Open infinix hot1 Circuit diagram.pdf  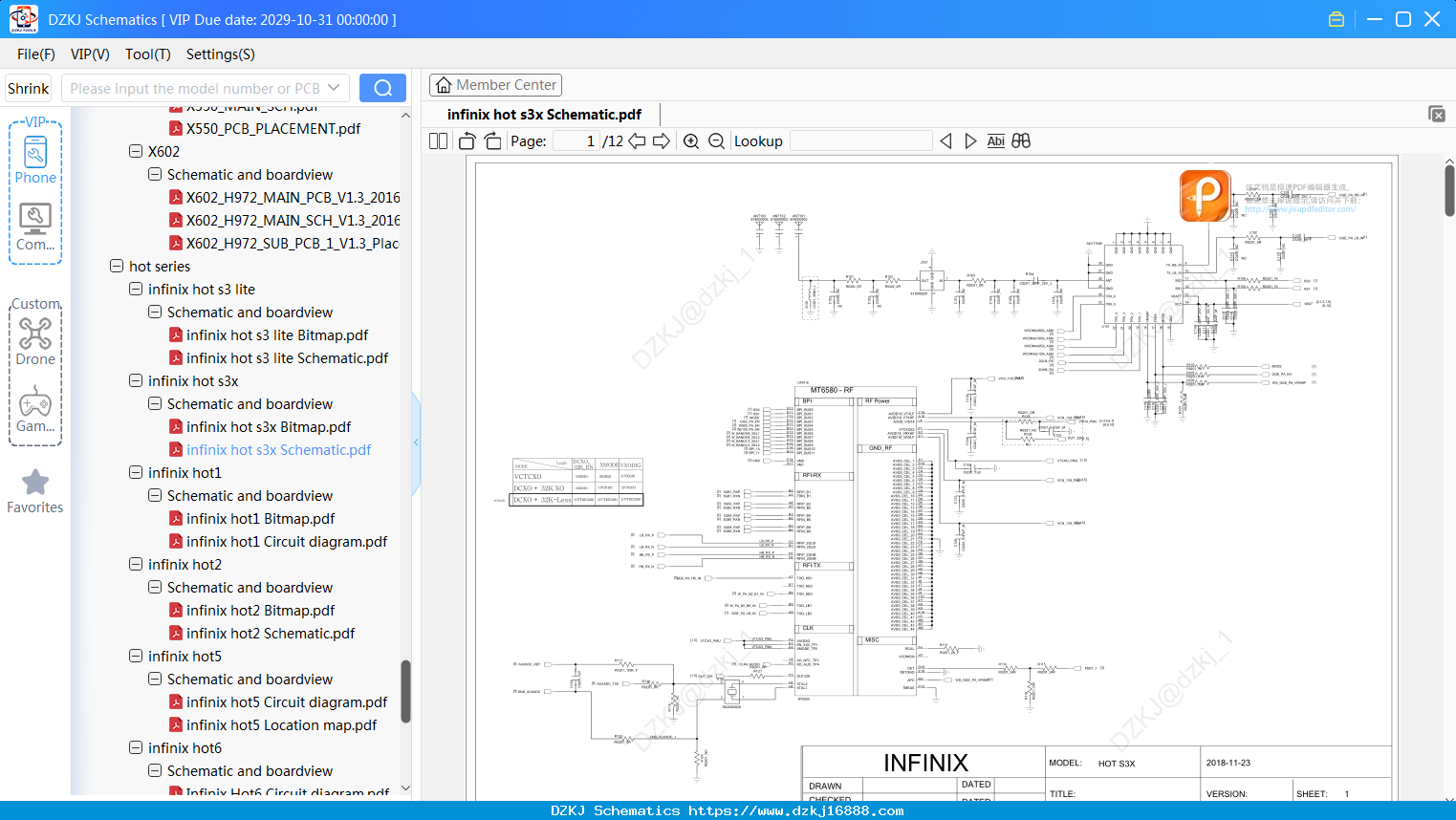[286, 541]
